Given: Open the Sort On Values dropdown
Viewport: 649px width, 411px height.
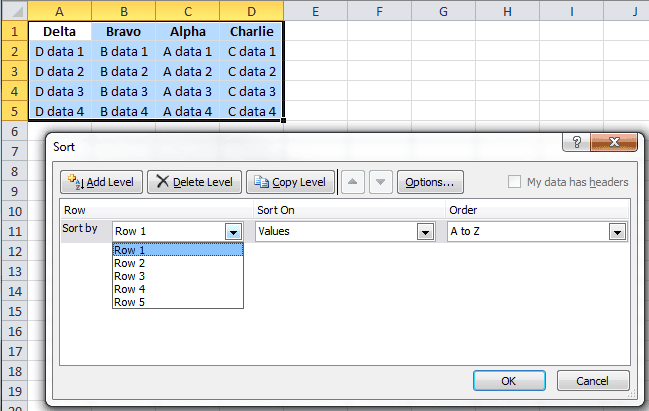Looking at the screenshot, I should [x=425, y=232].
